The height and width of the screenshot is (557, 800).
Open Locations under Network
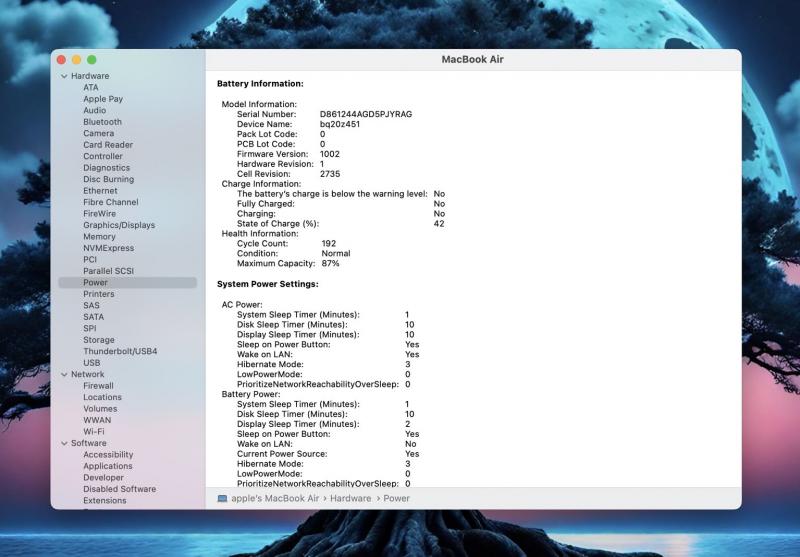pyautogui.click(x=103, y=397)
